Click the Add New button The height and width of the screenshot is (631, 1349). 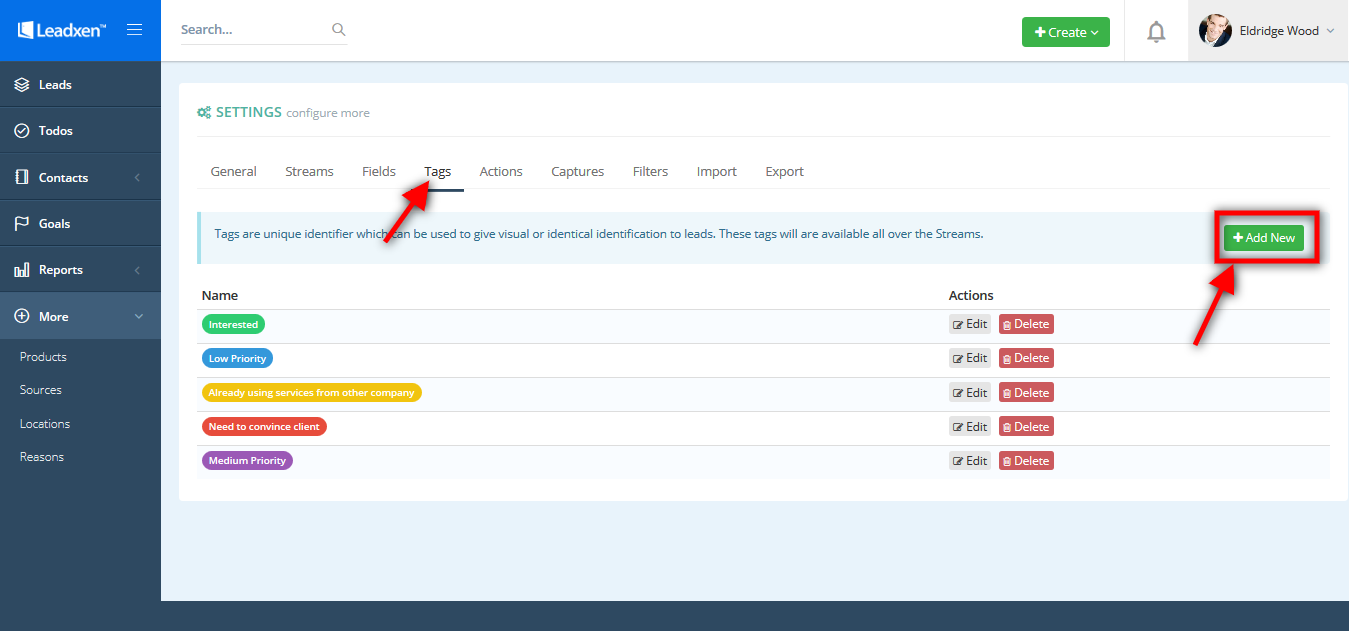coord(1264,238)
